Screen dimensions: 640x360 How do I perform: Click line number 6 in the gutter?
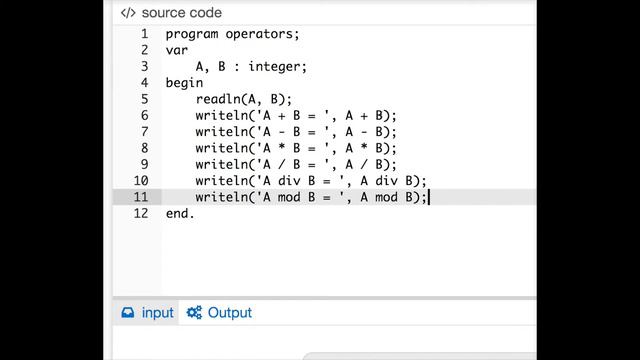[144, 116]
